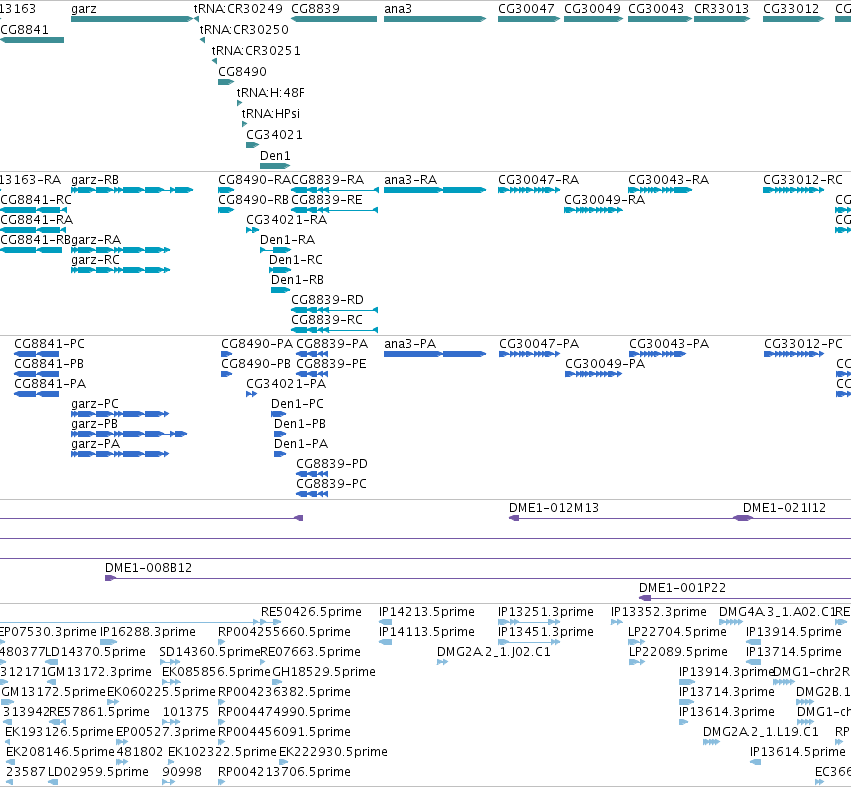
Task: Select the Den1-RC transcript
Action: [x=280, y=270]
